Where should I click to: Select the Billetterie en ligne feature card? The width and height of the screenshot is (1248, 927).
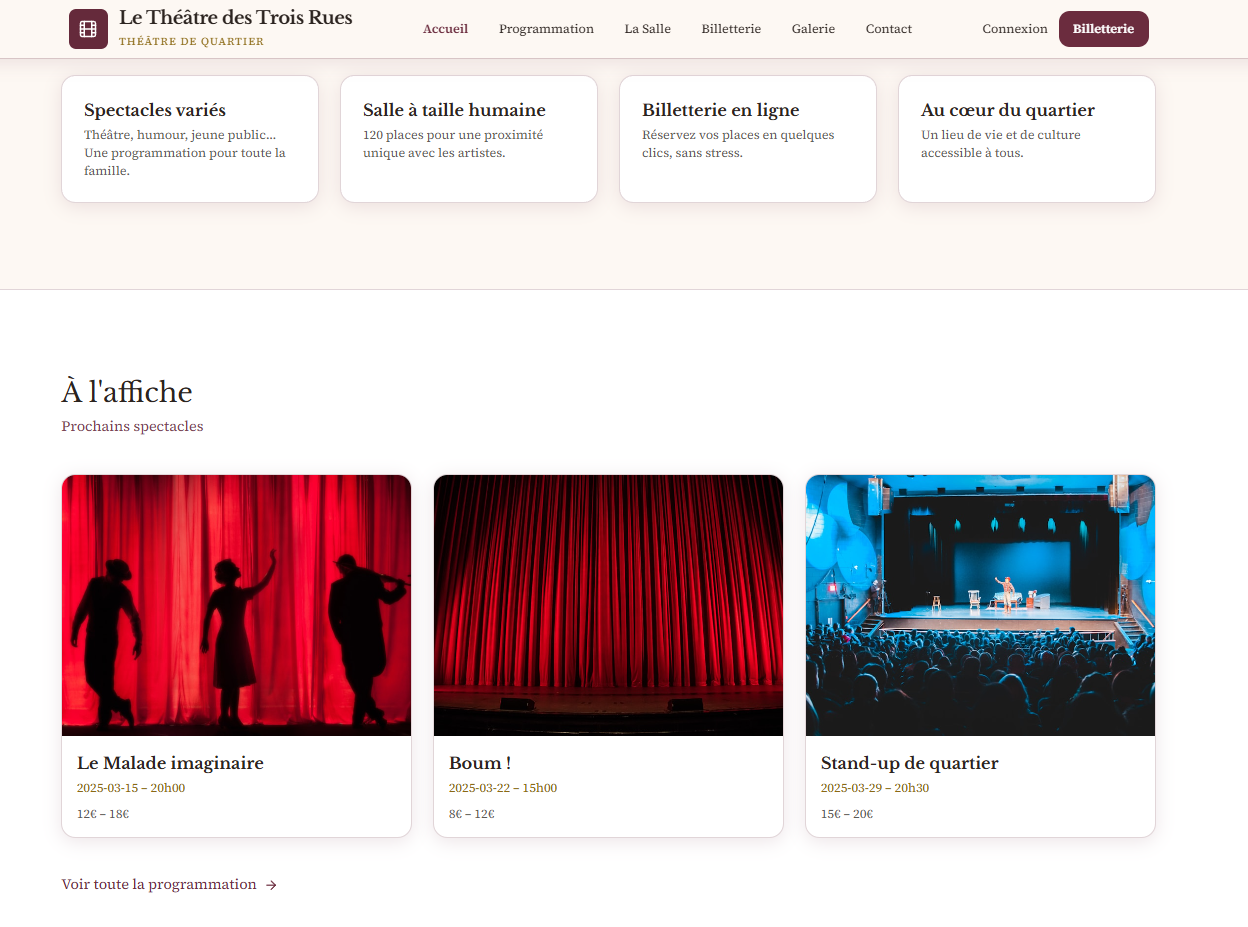tap(747, 139)
